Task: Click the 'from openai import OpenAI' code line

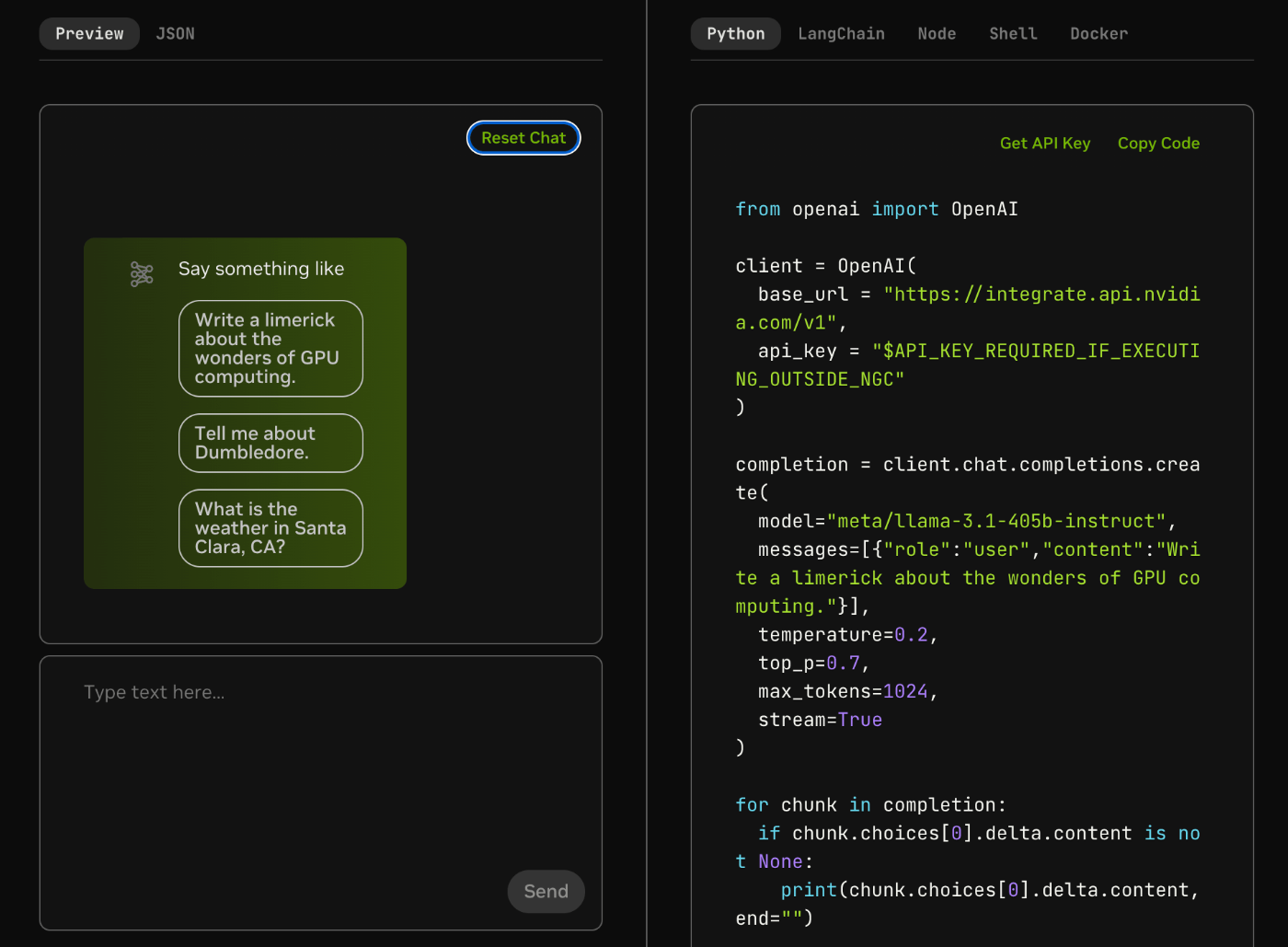Action: coord(877,210)
